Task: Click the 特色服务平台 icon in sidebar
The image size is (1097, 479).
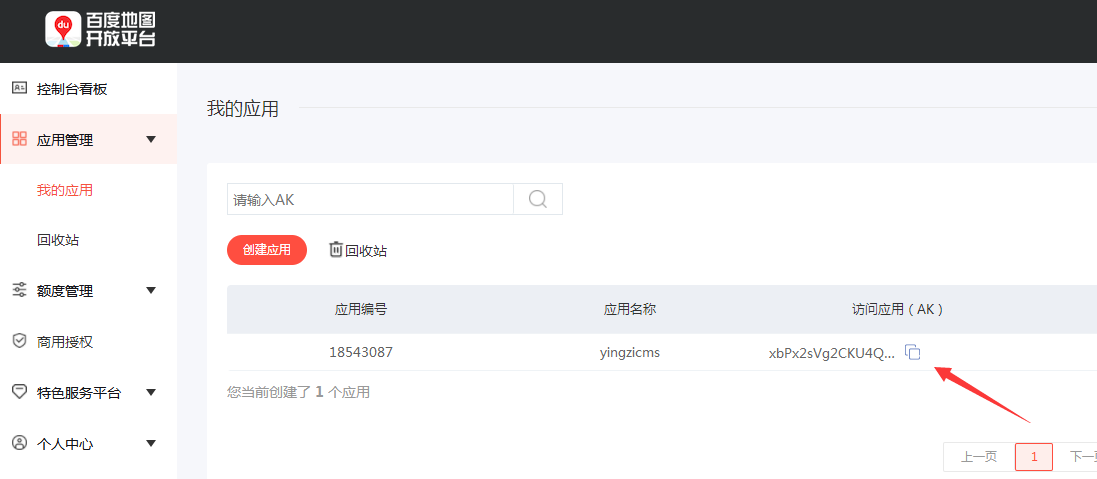Action: click(x=19, y=392)
